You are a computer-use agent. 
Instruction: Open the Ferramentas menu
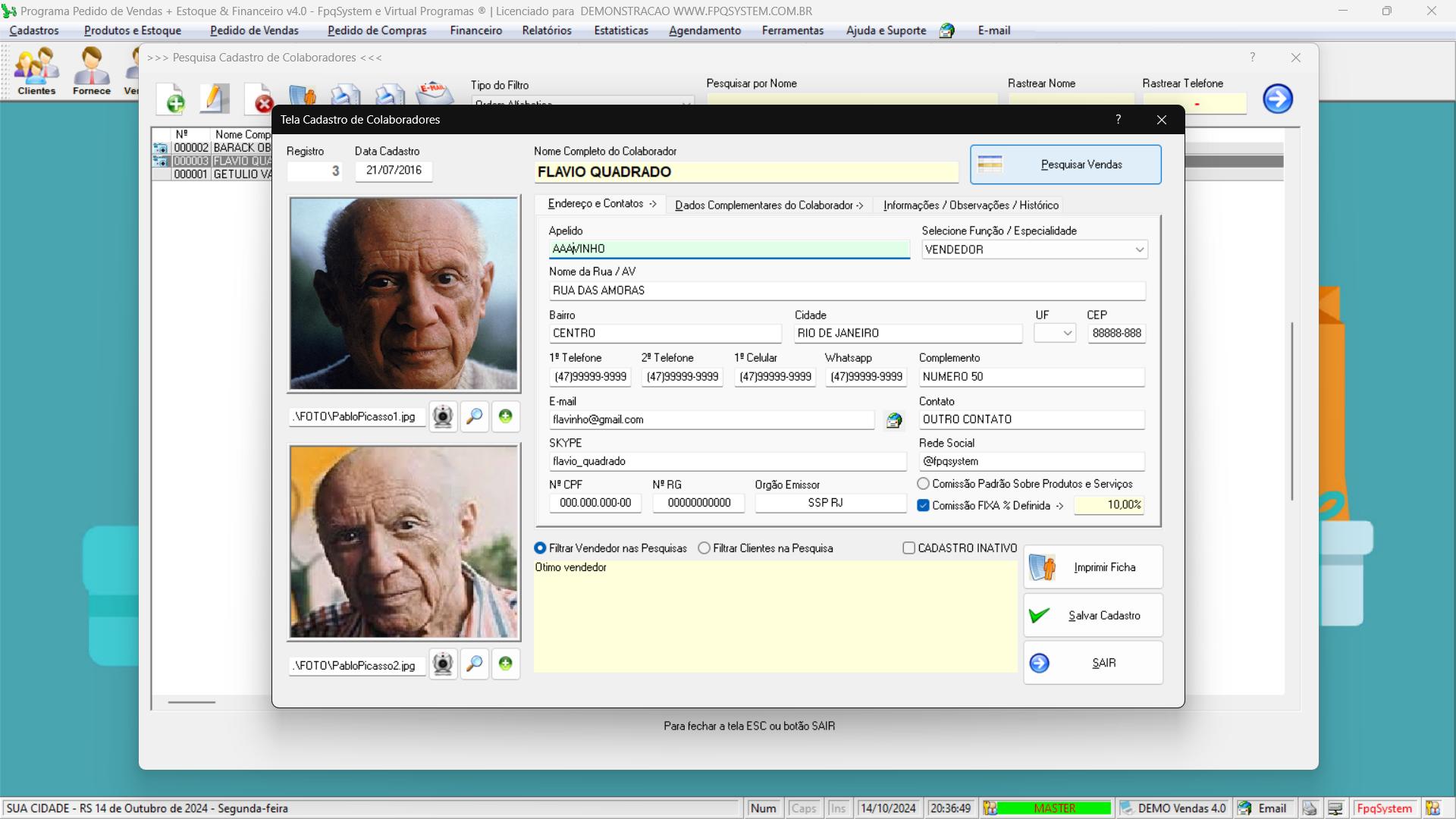[792, 31]
